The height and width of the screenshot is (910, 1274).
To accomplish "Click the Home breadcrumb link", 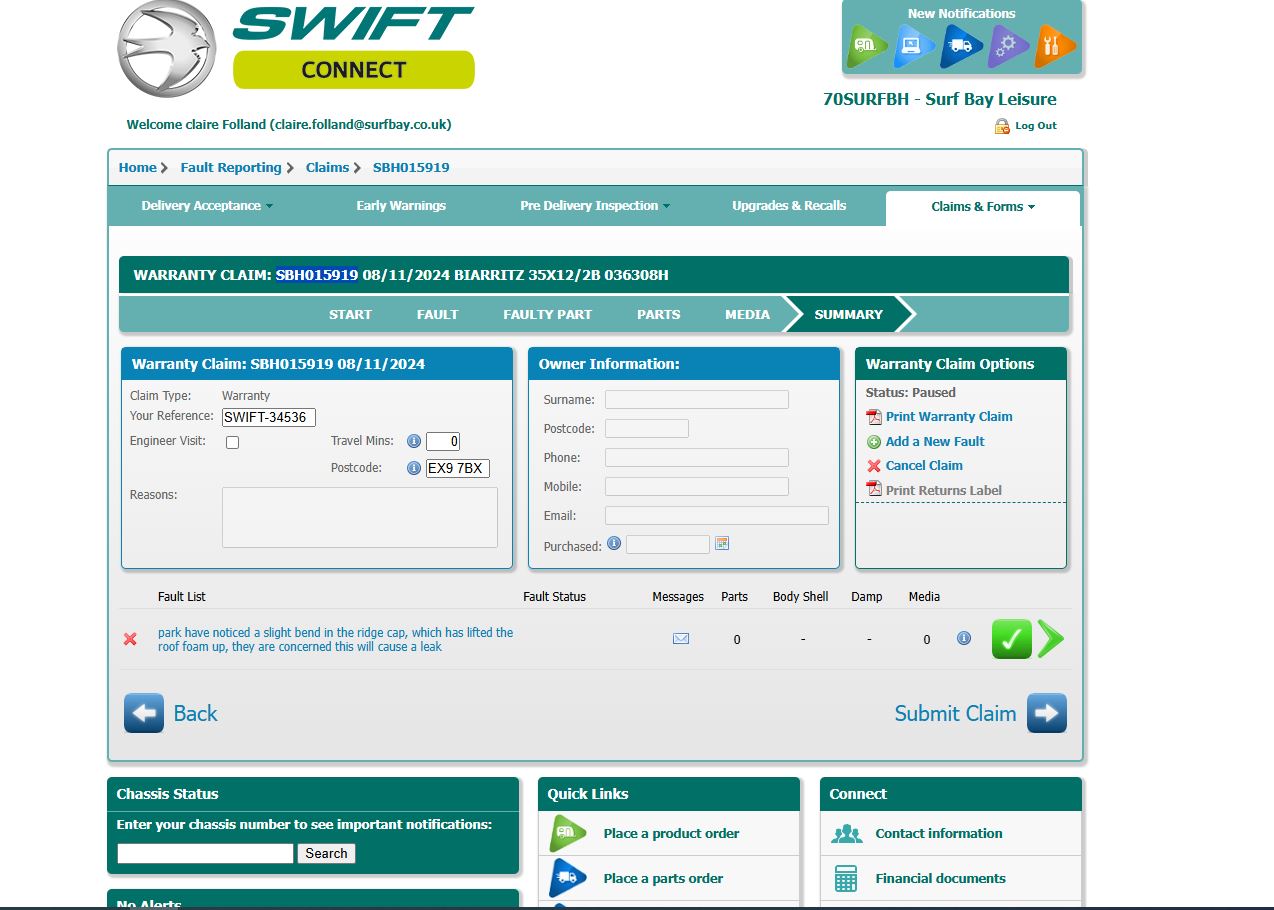I will click(x=137, y=168).
